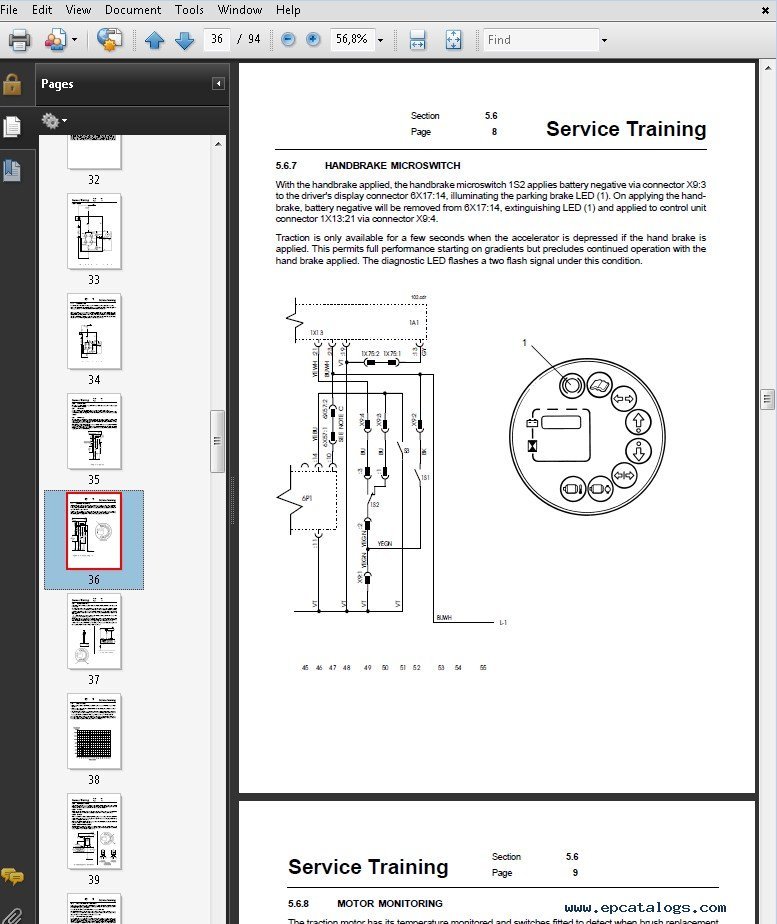Click the page 32 thumbnail label
The image size is (777, 924).
[x=94, y=179]
